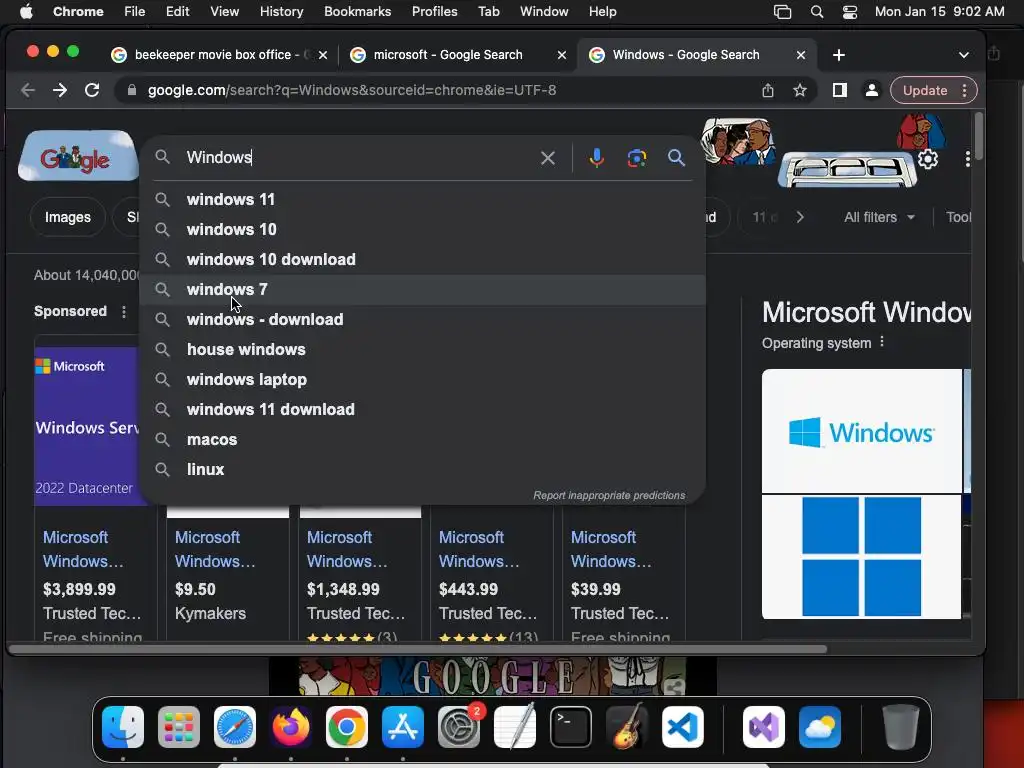Open Control Center in the menu bar
The width and height of the screenshot is (1024, 768).
850,12
